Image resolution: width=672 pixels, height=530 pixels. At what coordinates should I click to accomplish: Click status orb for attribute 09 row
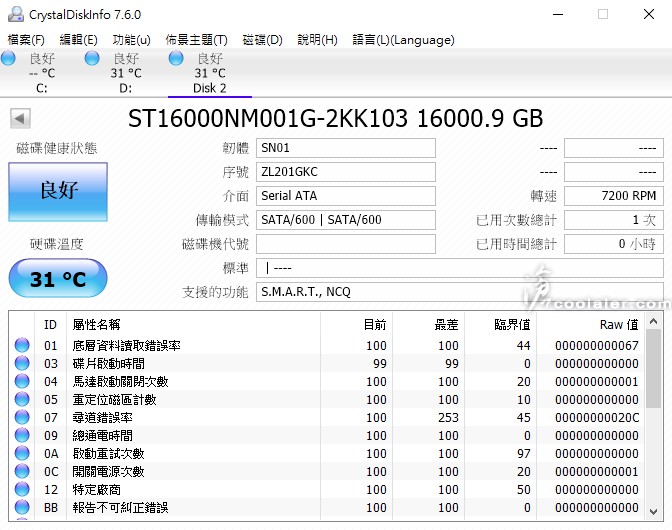click(x=22, y=435)
